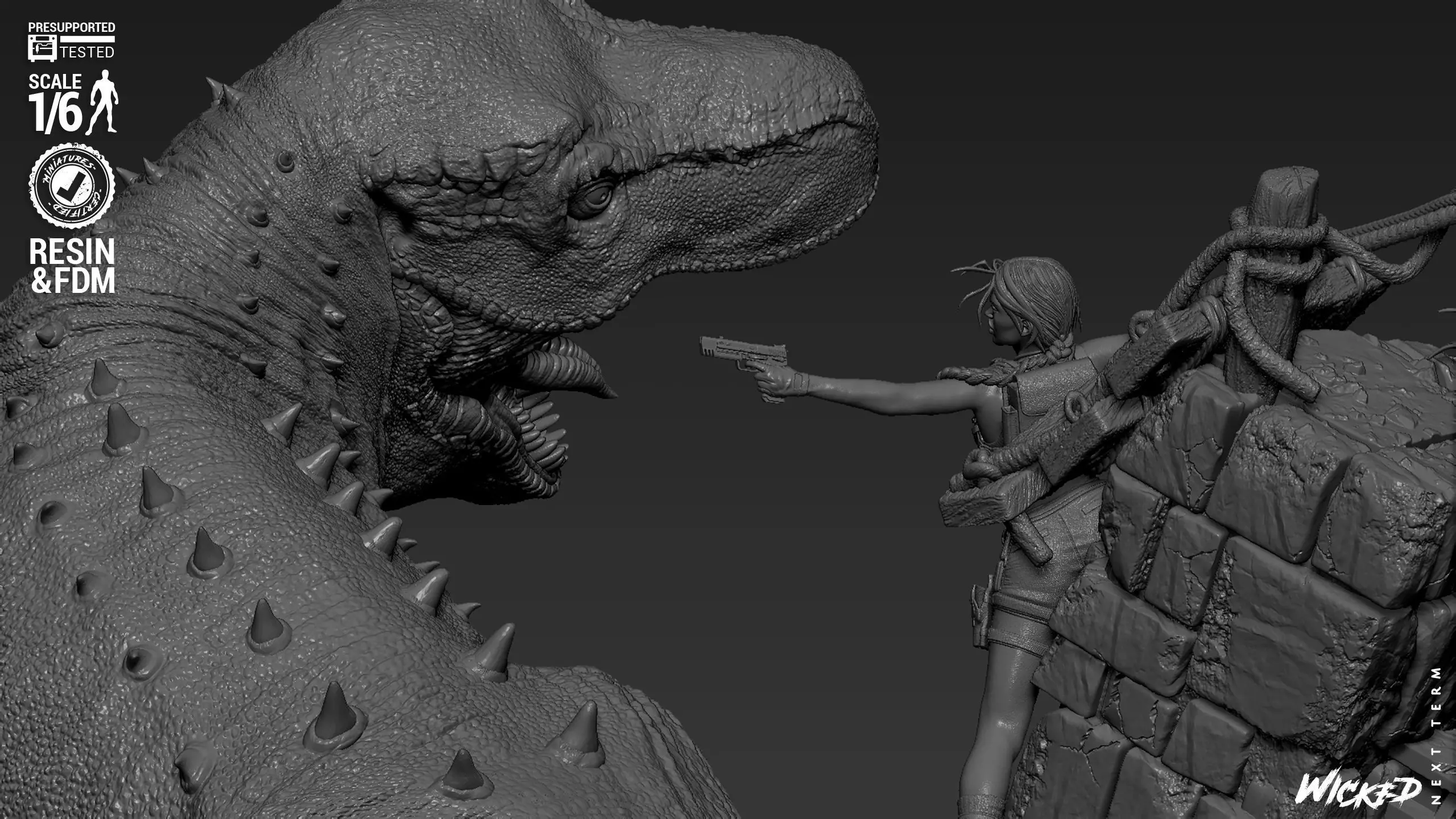
Task: Click the human figure scale silhouette
Action: coord(102,102)
